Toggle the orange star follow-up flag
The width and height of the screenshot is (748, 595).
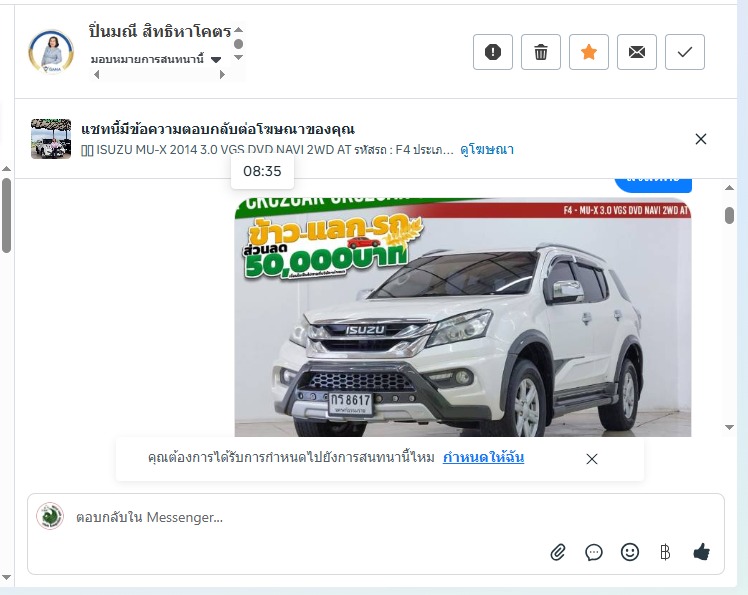[589, 52]
